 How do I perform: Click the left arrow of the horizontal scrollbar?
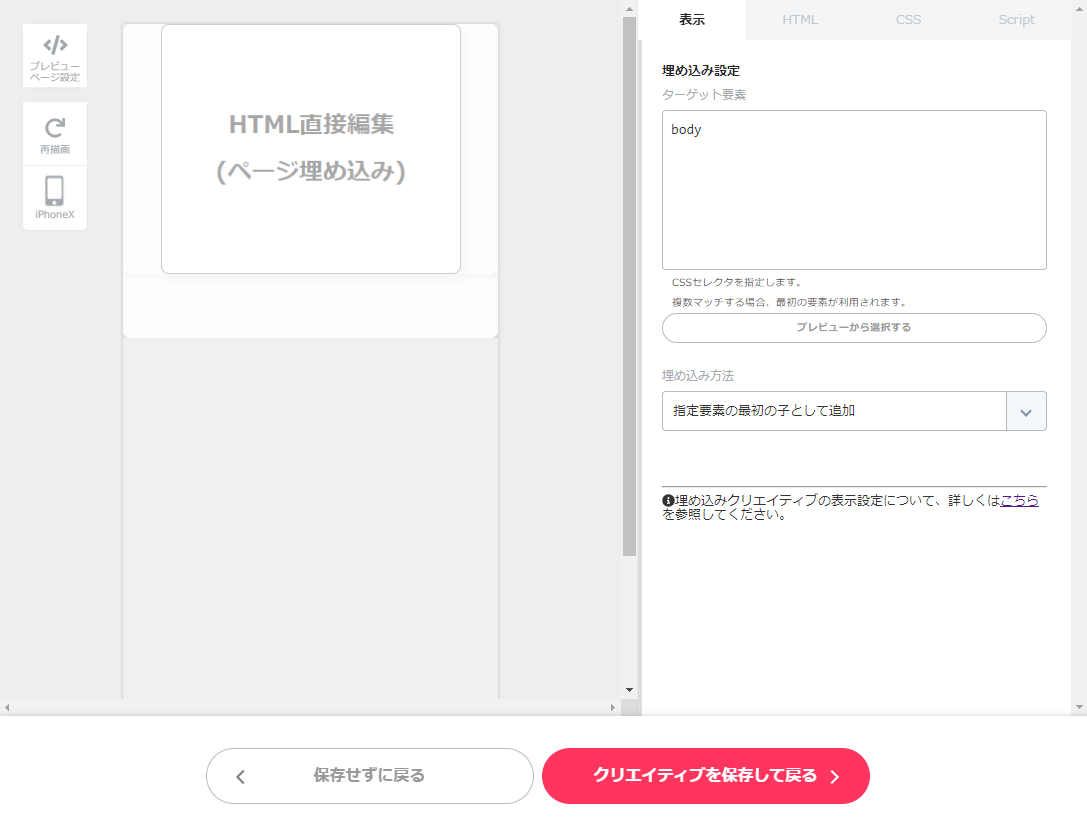point(6,708)
